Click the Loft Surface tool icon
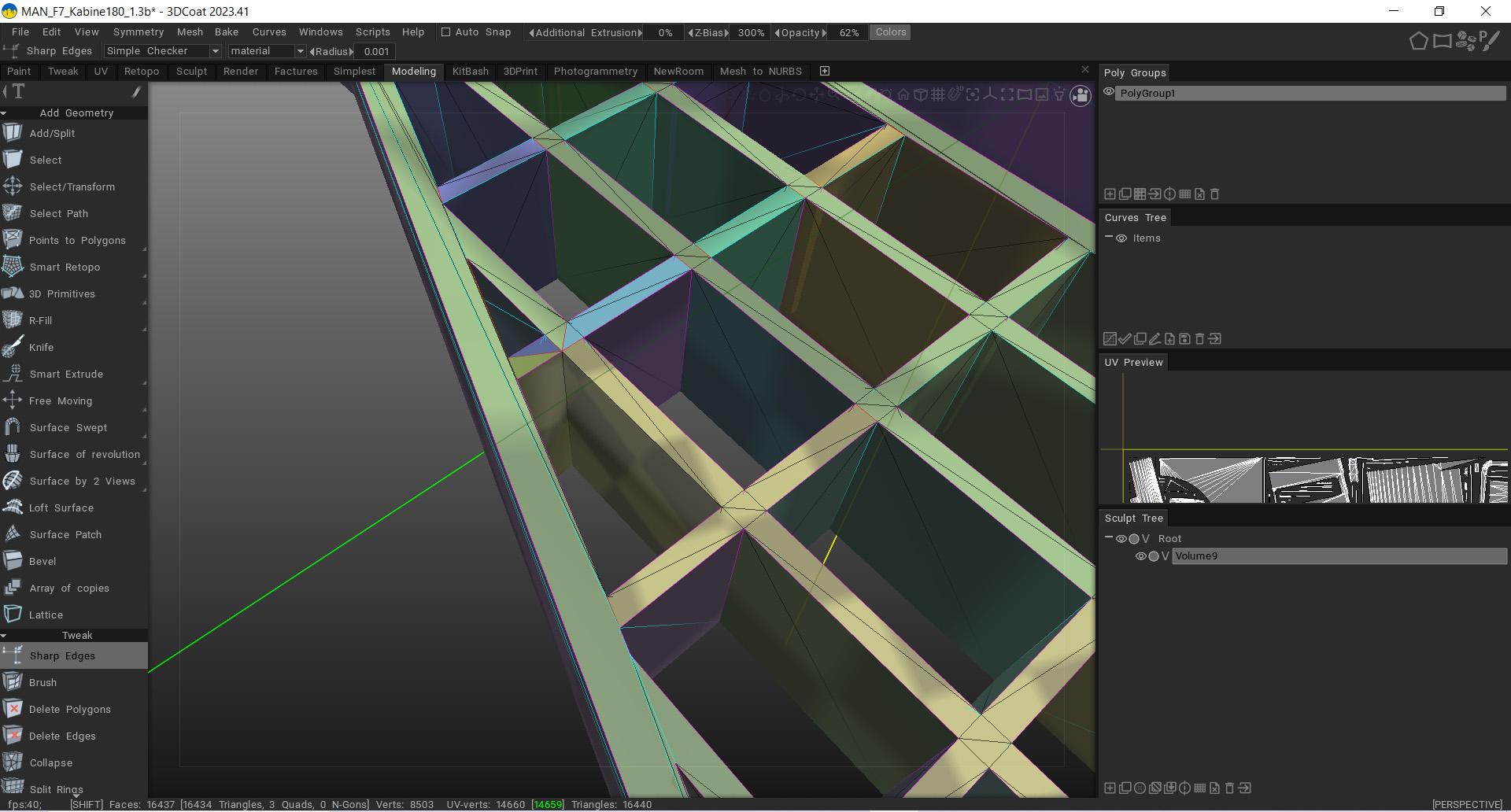 [x=13, y=507]
